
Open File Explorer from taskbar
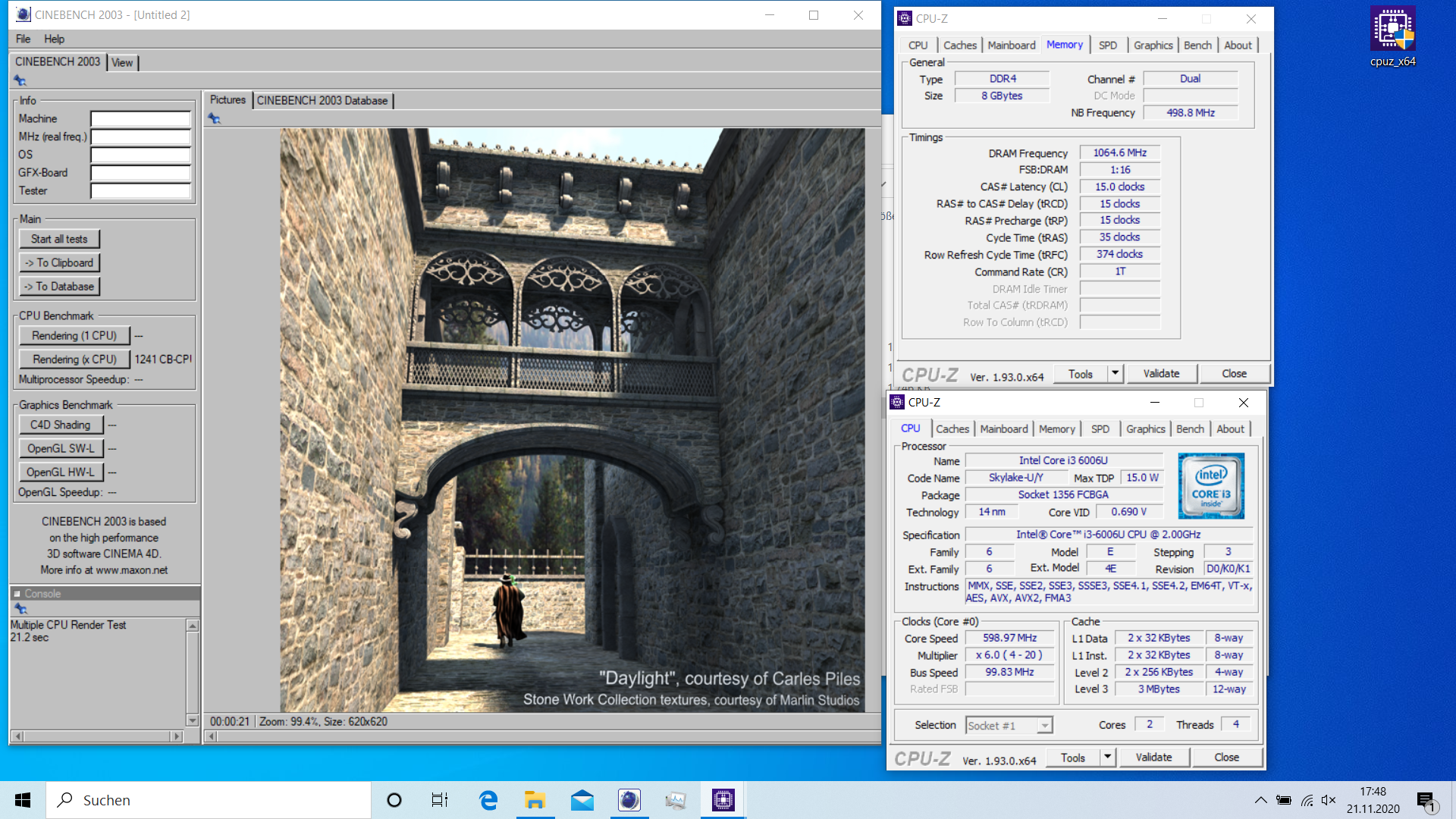point(535,800)
